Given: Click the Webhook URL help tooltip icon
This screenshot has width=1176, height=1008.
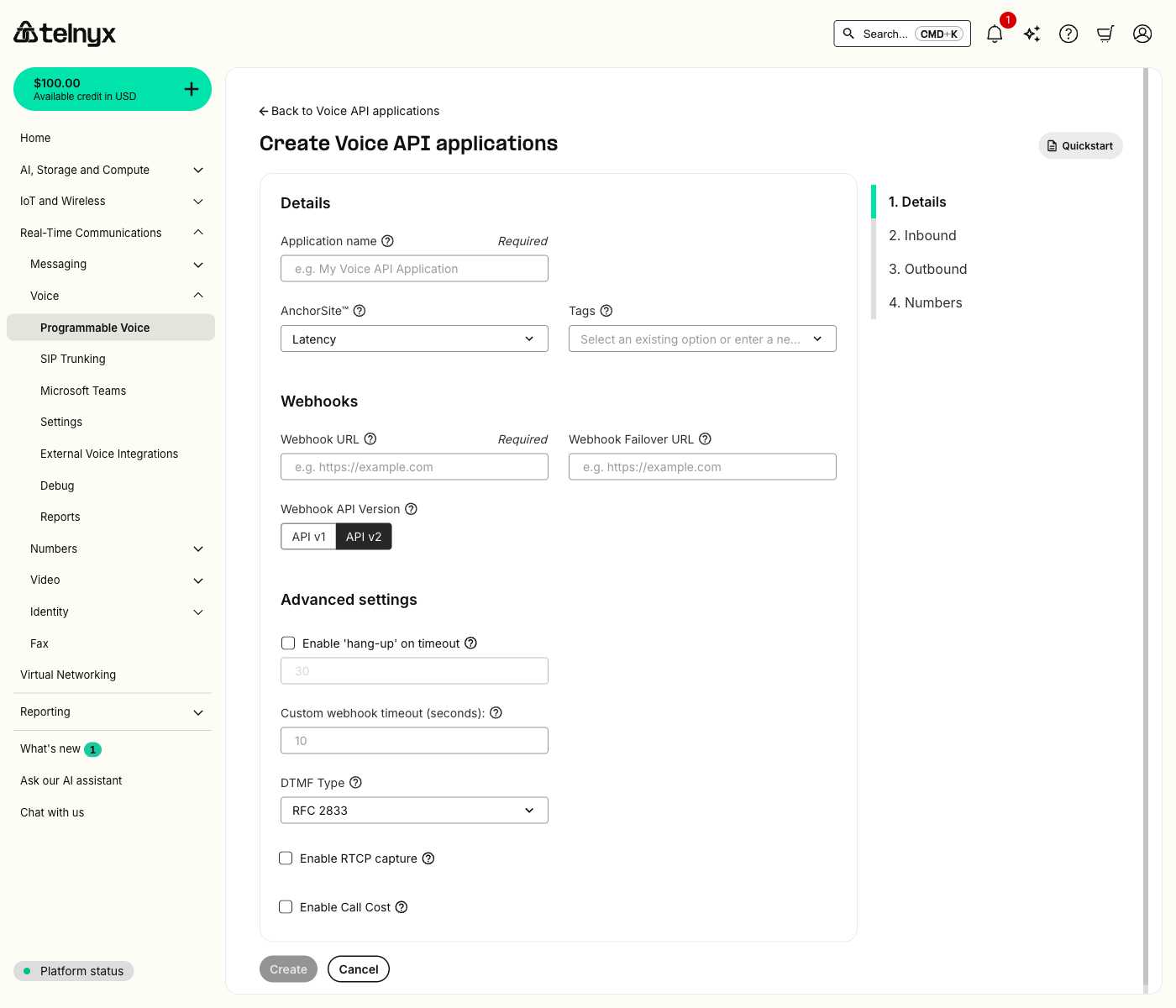Looking at the screenshot, I should pyautogui.click(x=370, y=438).
